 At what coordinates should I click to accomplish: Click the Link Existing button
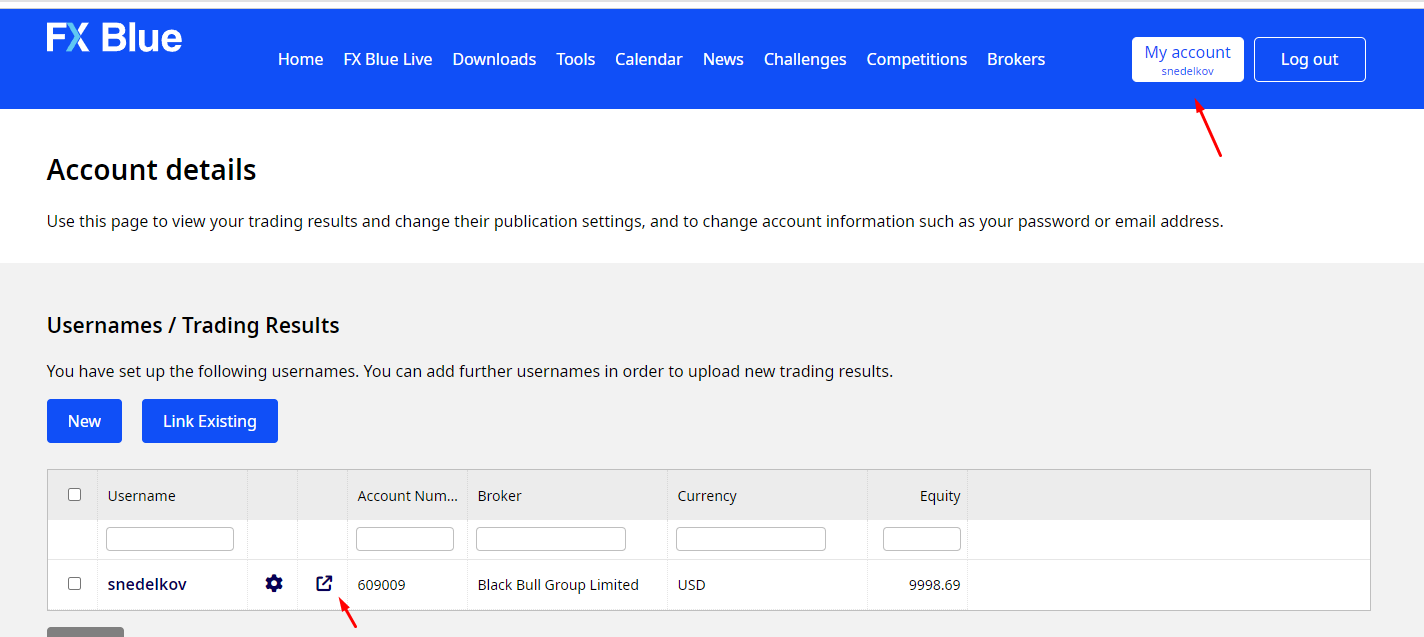[210, 421]
